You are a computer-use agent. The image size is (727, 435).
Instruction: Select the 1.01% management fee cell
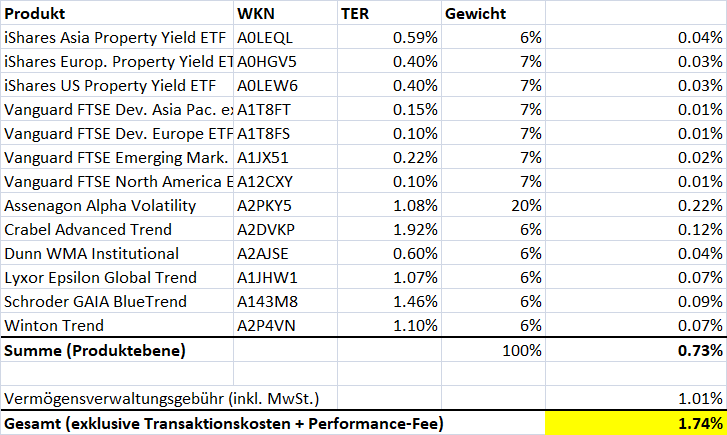click(636, 398)
